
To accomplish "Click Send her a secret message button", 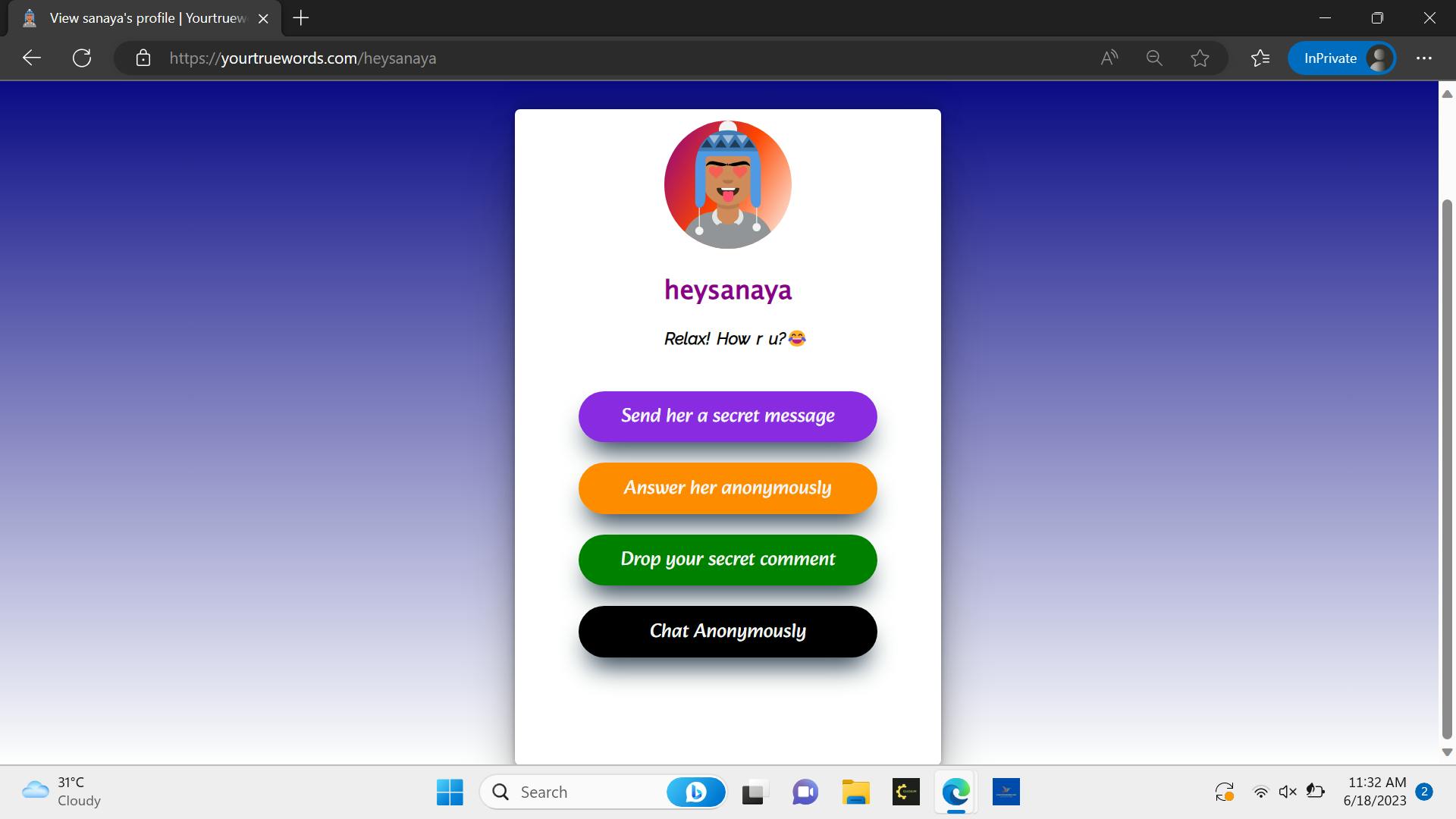I will pos(727,416).
